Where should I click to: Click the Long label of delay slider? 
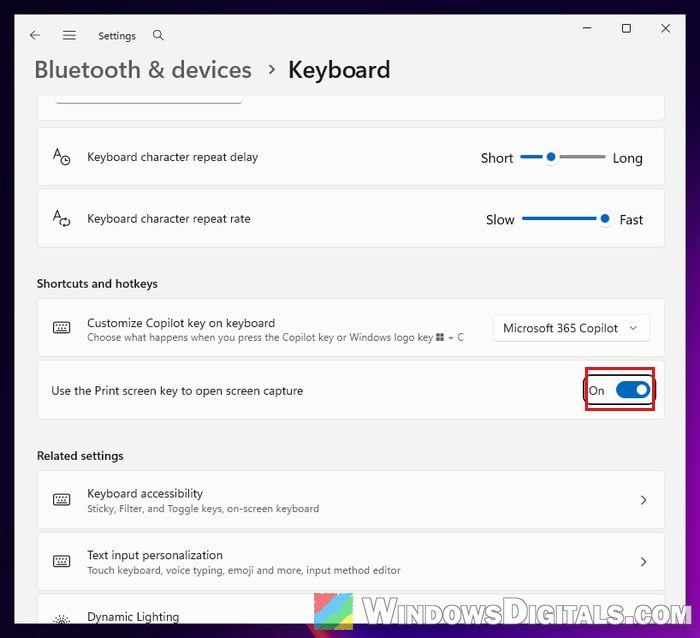[627, 158]
